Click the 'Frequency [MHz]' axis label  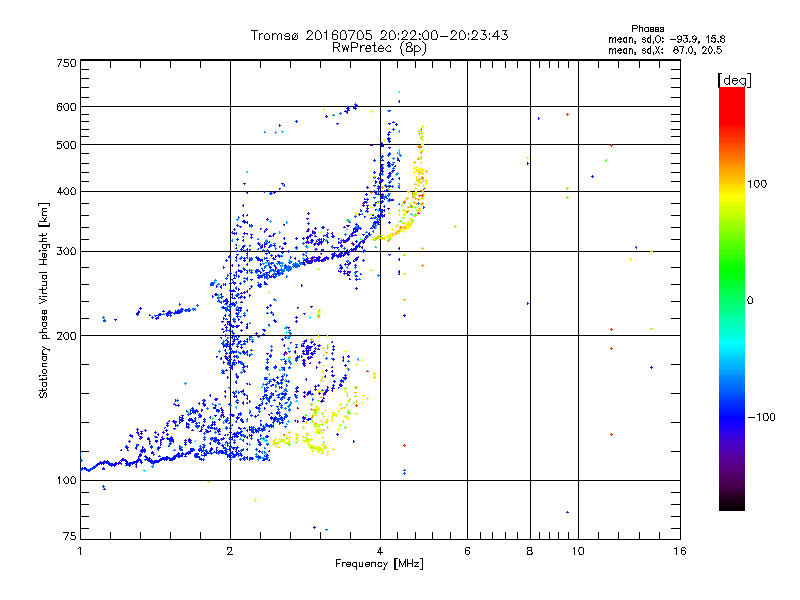coord(379,563)
